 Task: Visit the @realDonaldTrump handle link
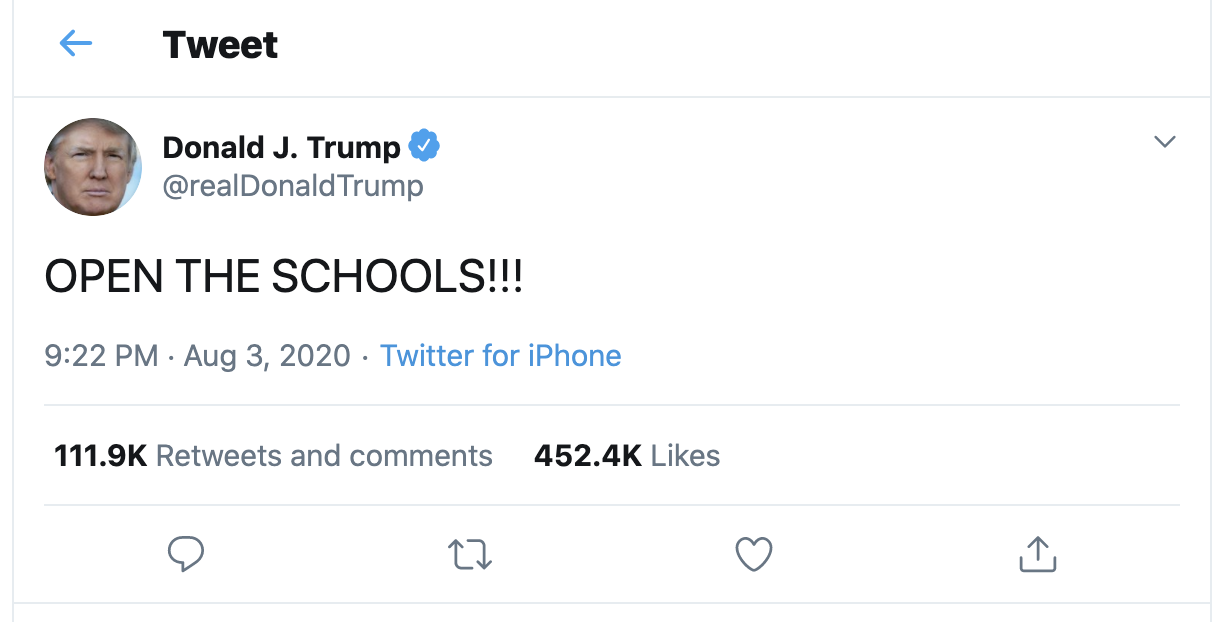293,186
